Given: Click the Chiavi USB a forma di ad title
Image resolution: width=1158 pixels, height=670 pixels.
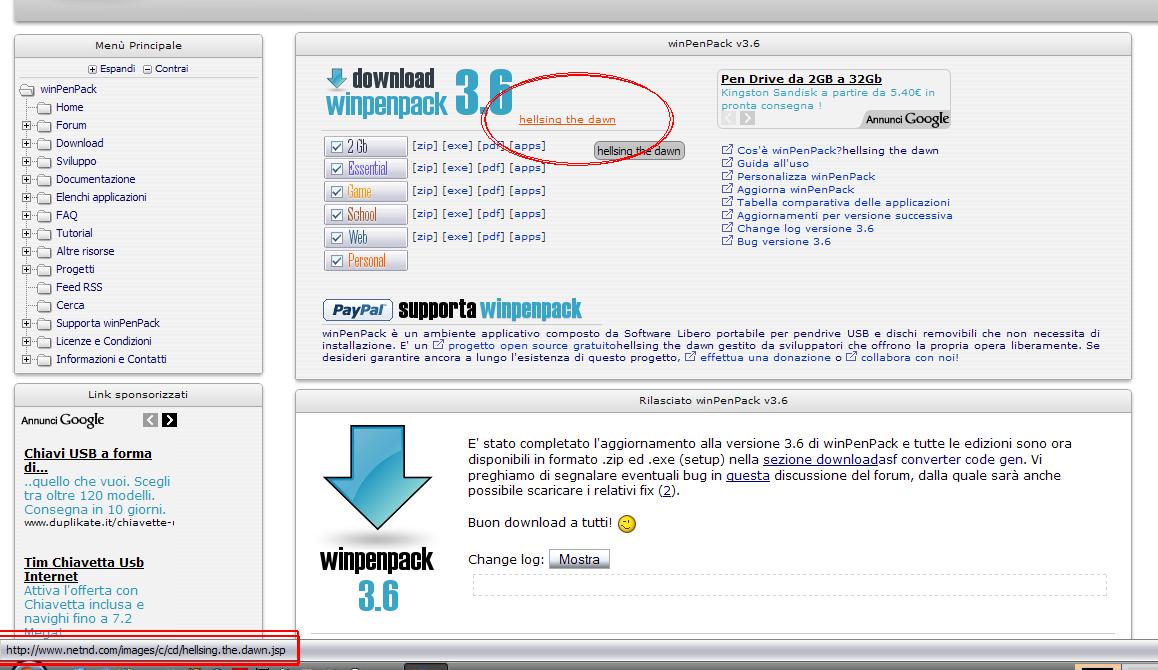Looking at the screenshot, I should tap(88, 460).
